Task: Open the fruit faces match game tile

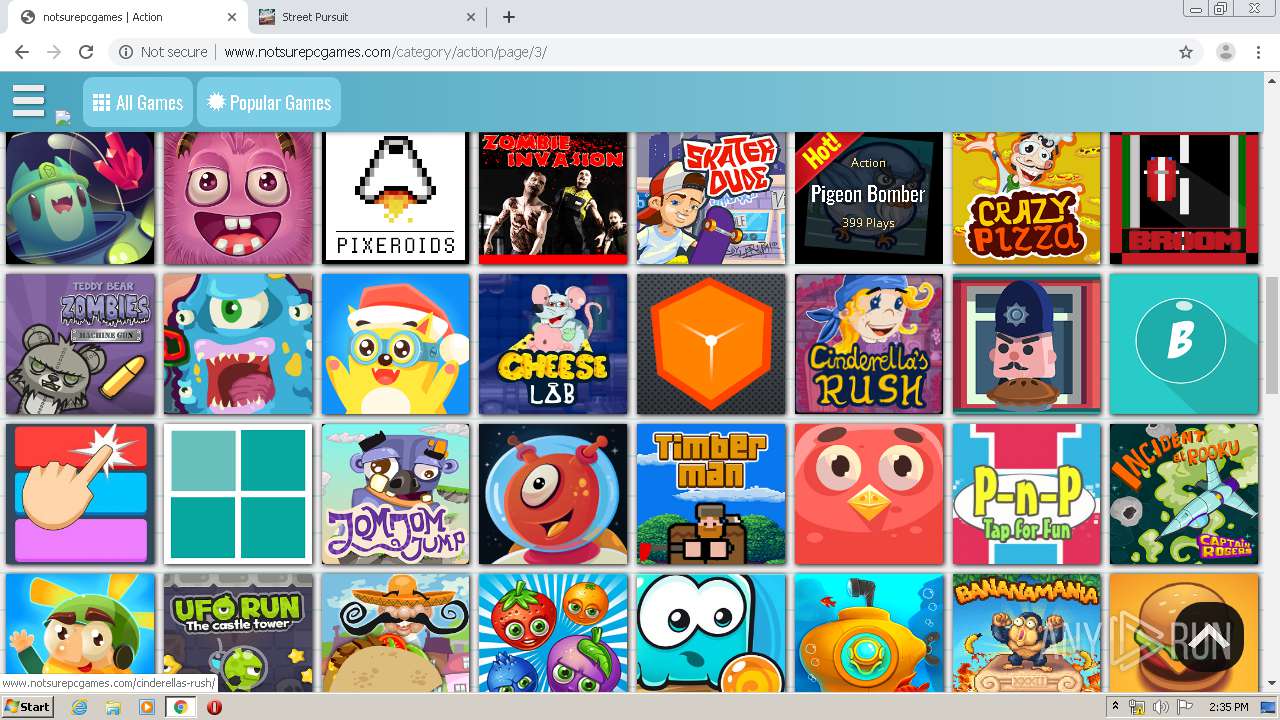Action: (x=553, y=632)
